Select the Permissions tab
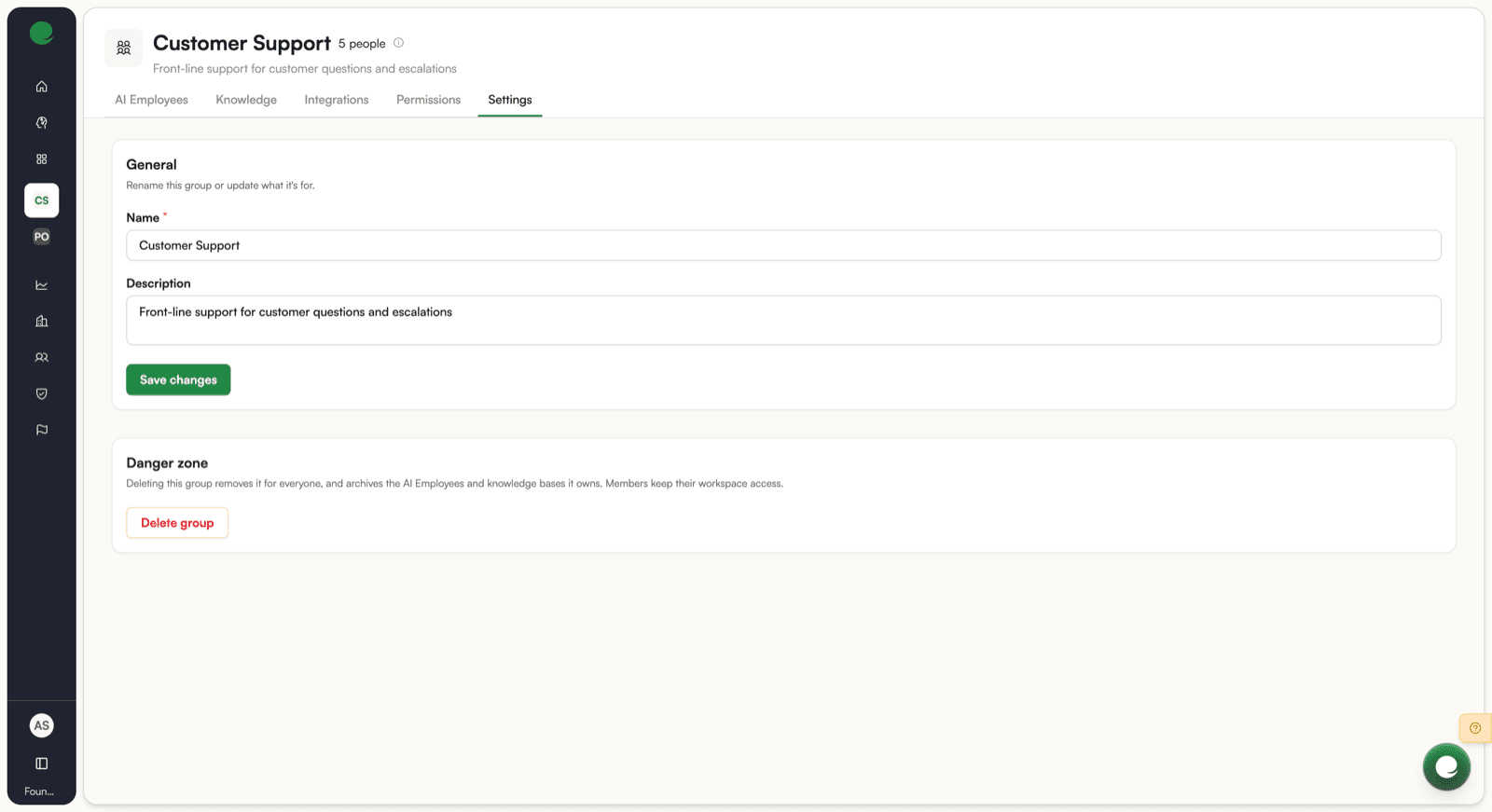This screenshot has width=1492, height=812. point(429,100)
